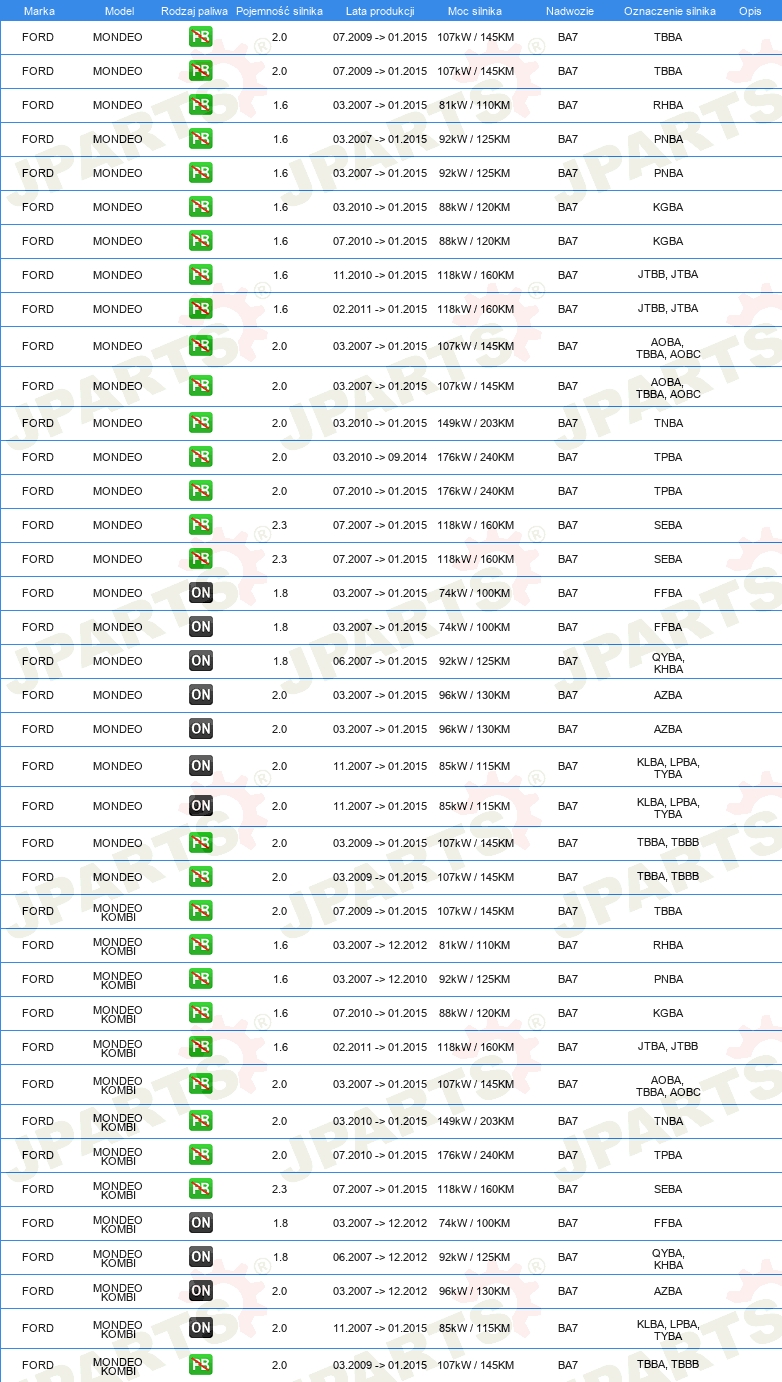Select petrol icon in Mondeo 02.2011 JTBB row
The width and height of the screenshot is (782, 1382).
tap(201, 309)
